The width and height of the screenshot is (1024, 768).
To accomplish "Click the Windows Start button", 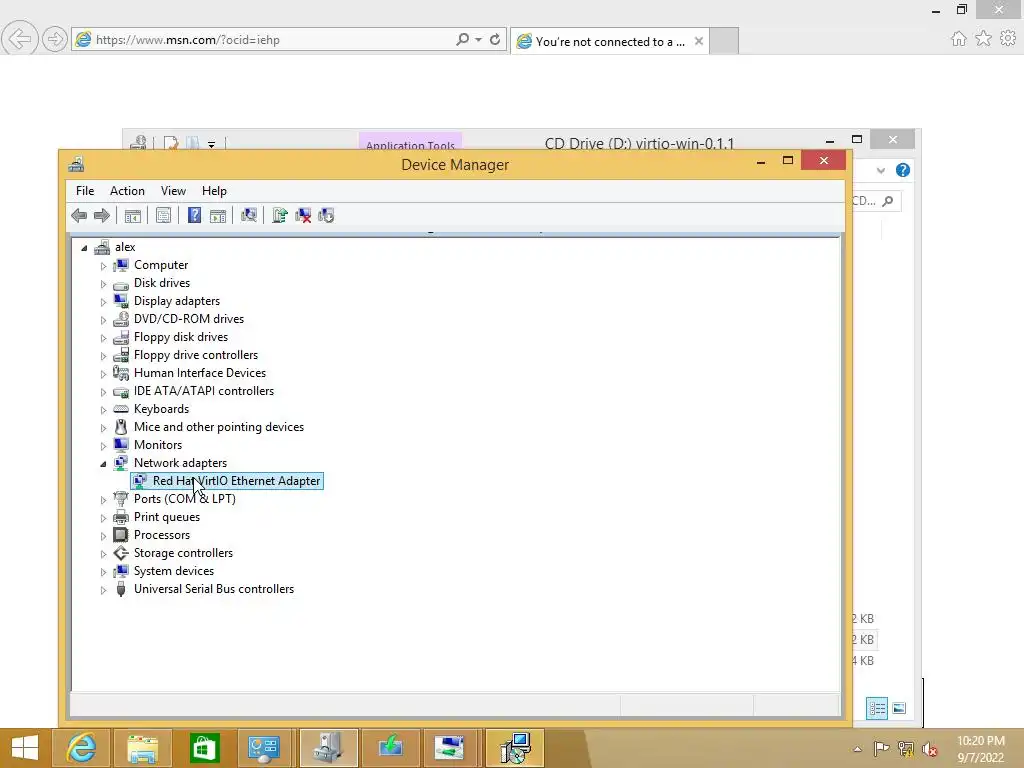I will [25, 748].
